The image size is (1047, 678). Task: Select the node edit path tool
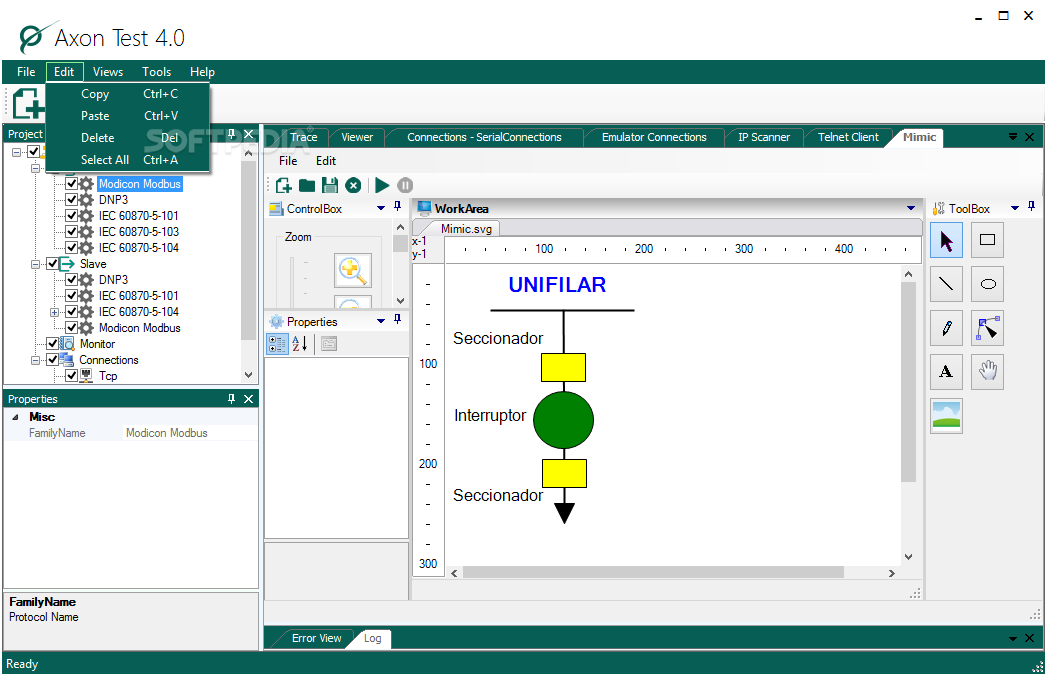click(x=987, y=328)
